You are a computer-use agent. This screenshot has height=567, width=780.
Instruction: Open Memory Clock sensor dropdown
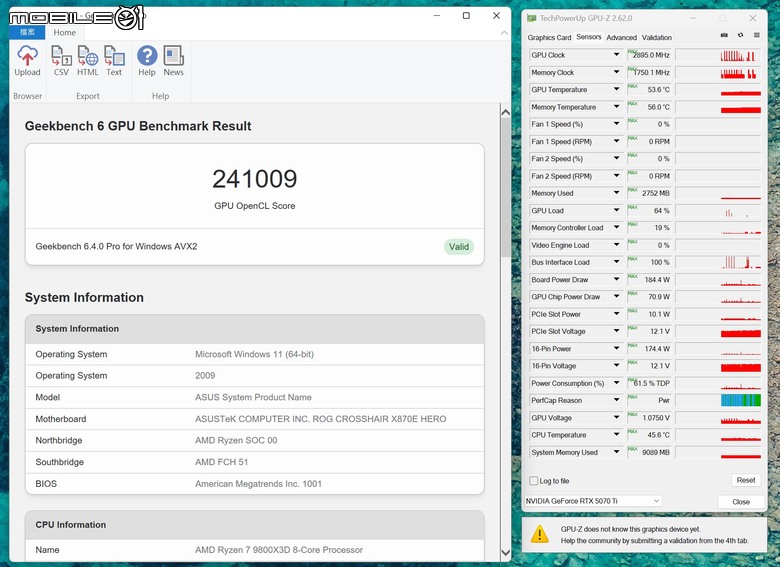click(616, 72)
